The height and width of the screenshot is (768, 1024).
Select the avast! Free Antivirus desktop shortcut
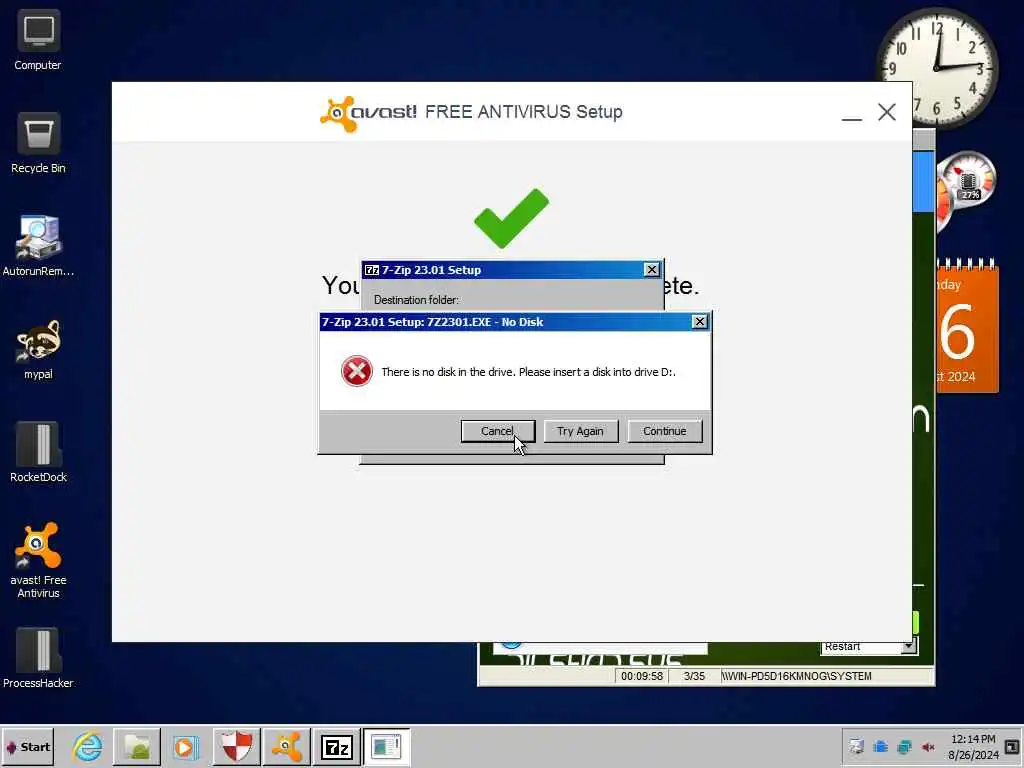pos(38,560)
